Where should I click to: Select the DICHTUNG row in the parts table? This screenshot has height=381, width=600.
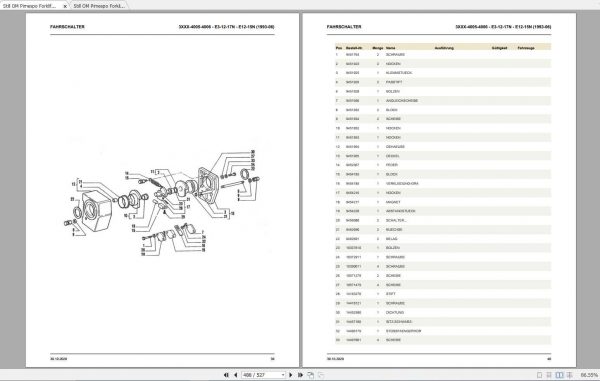(443, 313)
